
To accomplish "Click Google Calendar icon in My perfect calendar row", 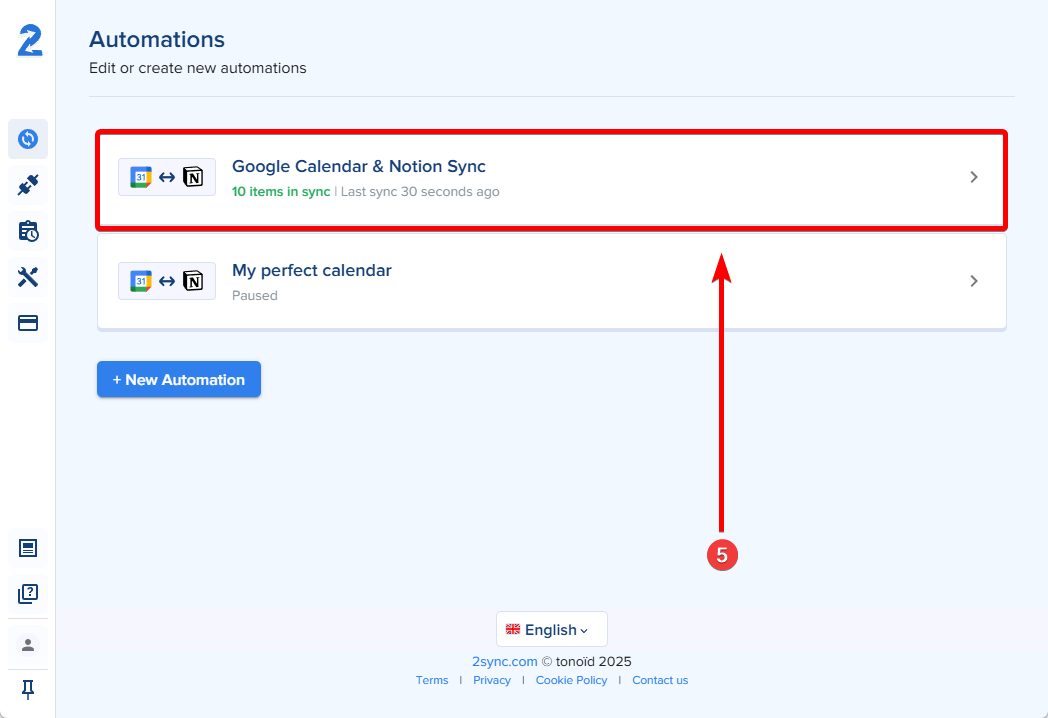I will coord(141,281).
